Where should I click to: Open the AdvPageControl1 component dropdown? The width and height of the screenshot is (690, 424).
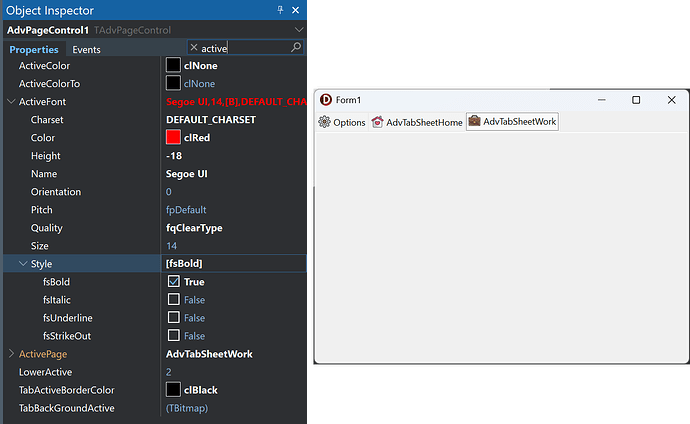coord(299,30)
